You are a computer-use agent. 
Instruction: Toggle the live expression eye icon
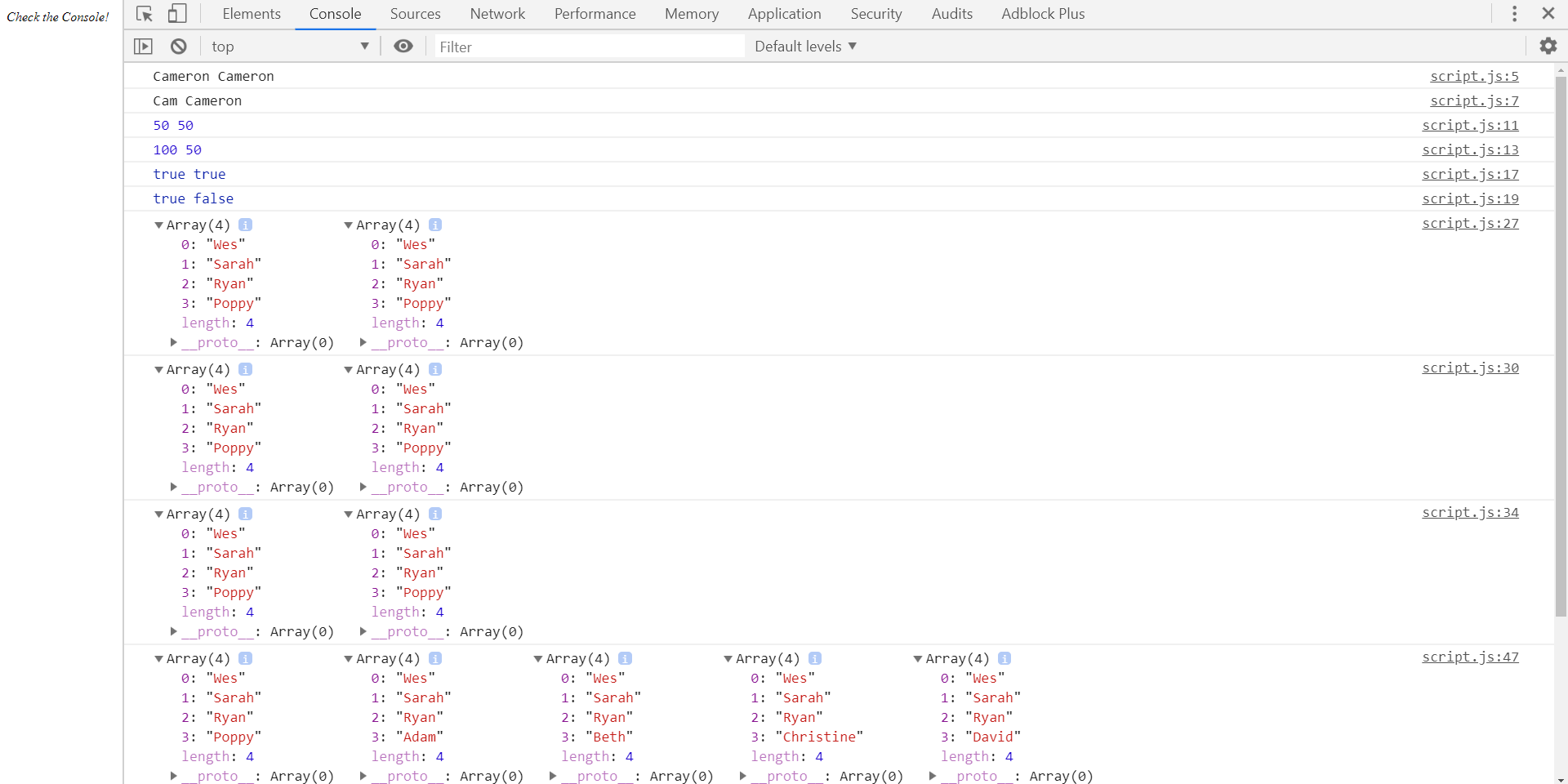403,47
